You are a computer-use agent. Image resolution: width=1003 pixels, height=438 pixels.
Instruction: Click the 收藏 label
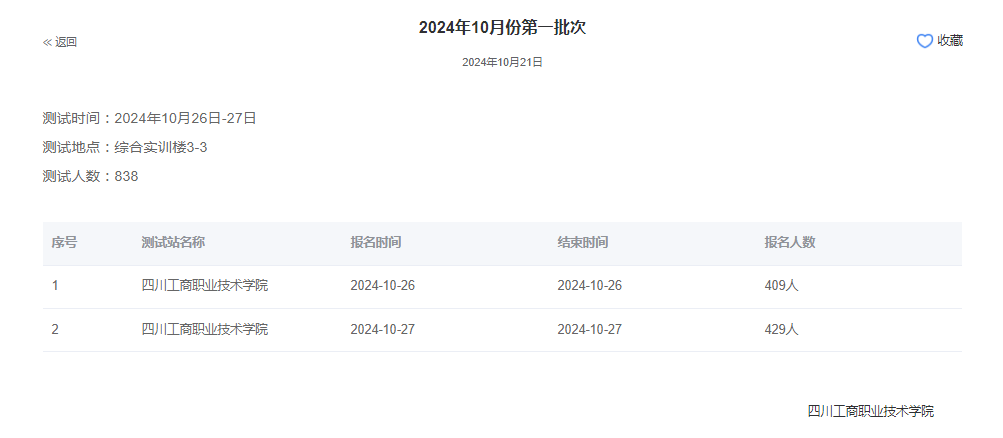(x=950, y=41)
